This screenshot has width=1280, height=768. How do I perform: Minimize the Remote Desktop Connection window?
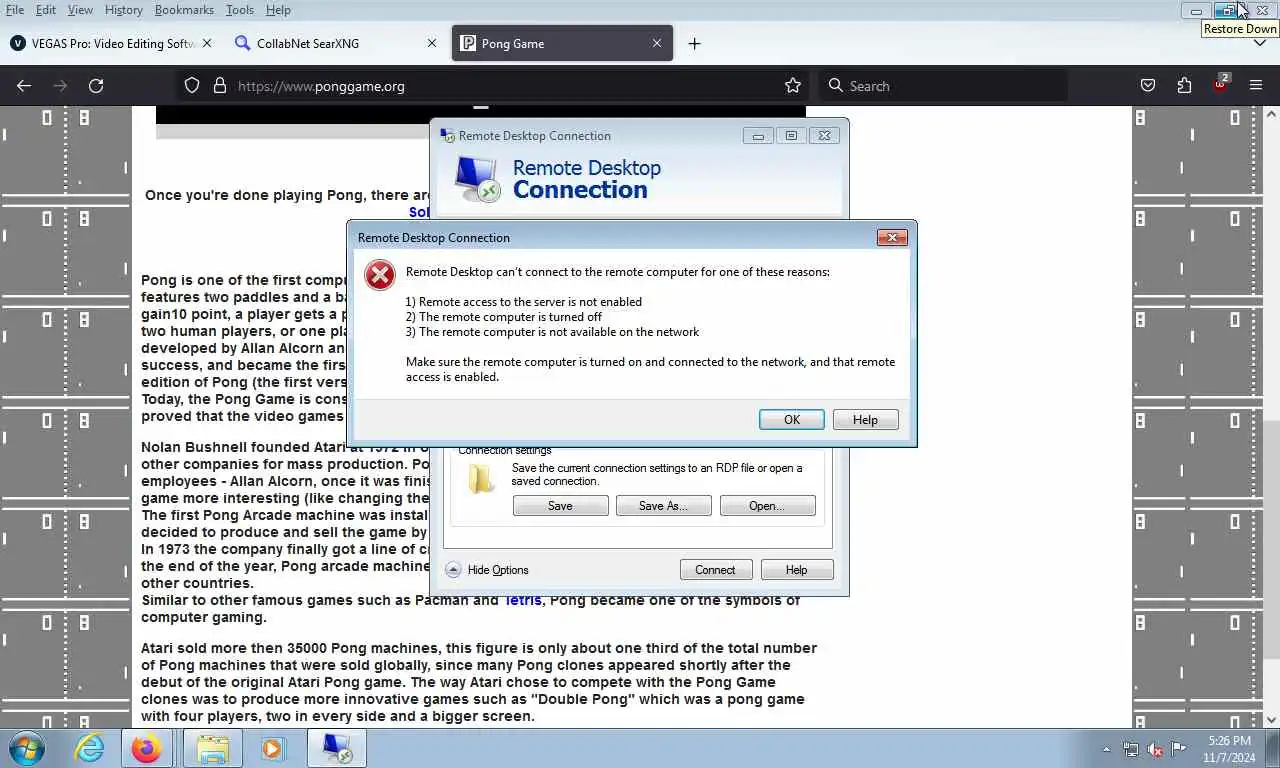[758, 136]
